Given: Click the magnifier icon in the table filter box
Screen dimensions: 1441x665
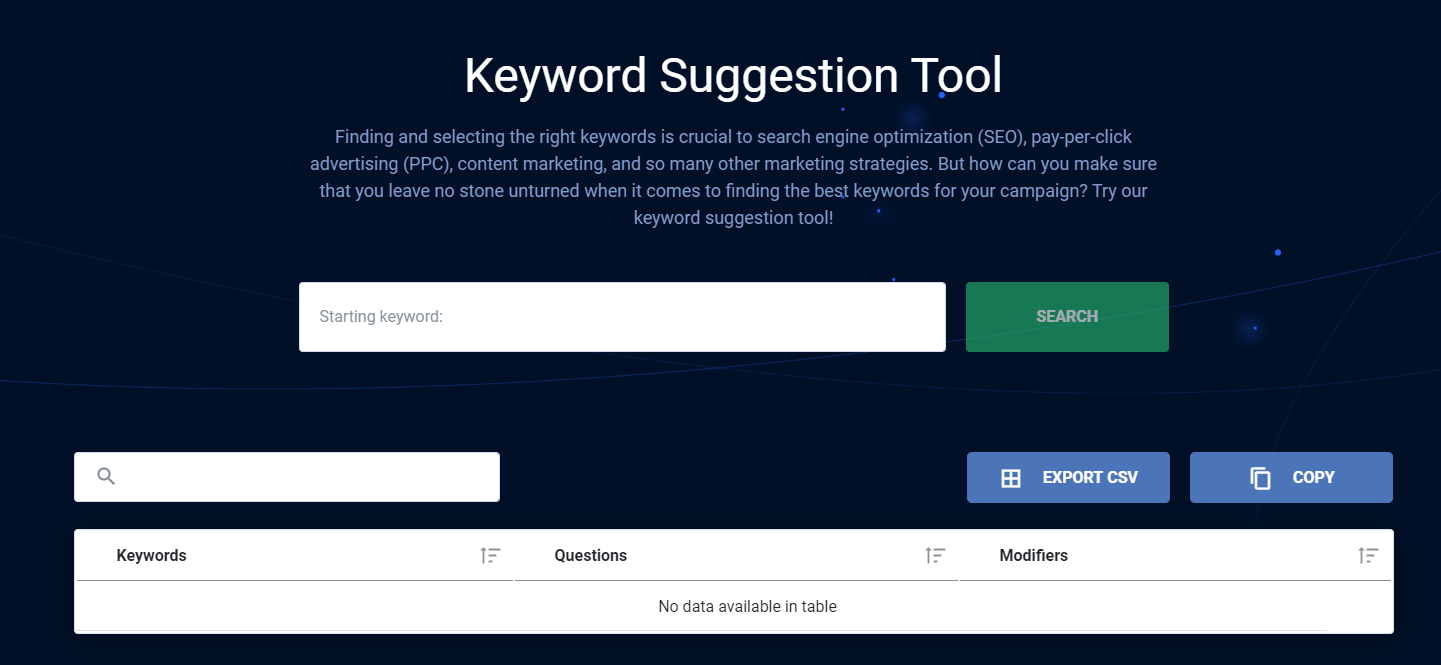Looking at the screenshot, I should 106,477.
